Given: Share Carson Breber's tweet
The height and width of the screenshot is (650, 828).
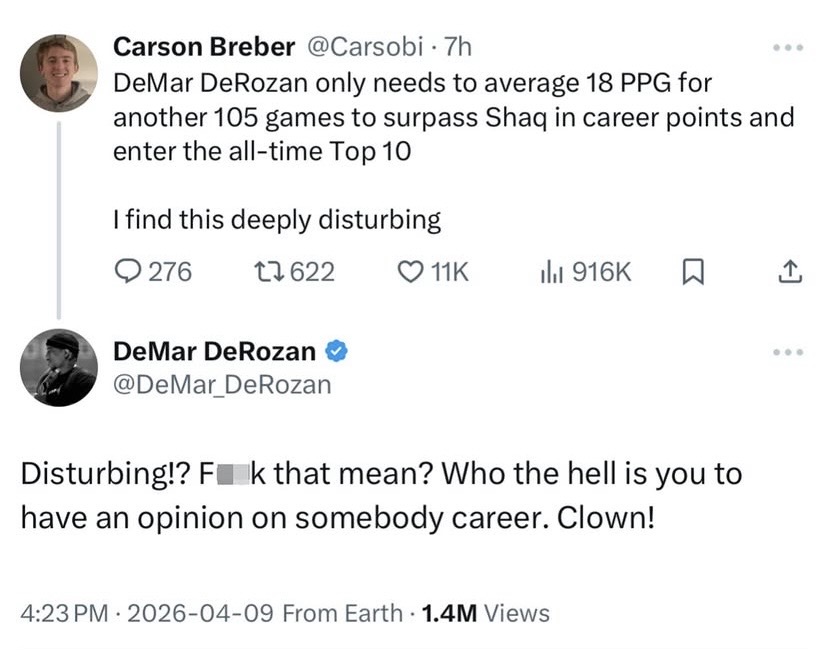Looking at the screenshot, I should tap(790, 272).
